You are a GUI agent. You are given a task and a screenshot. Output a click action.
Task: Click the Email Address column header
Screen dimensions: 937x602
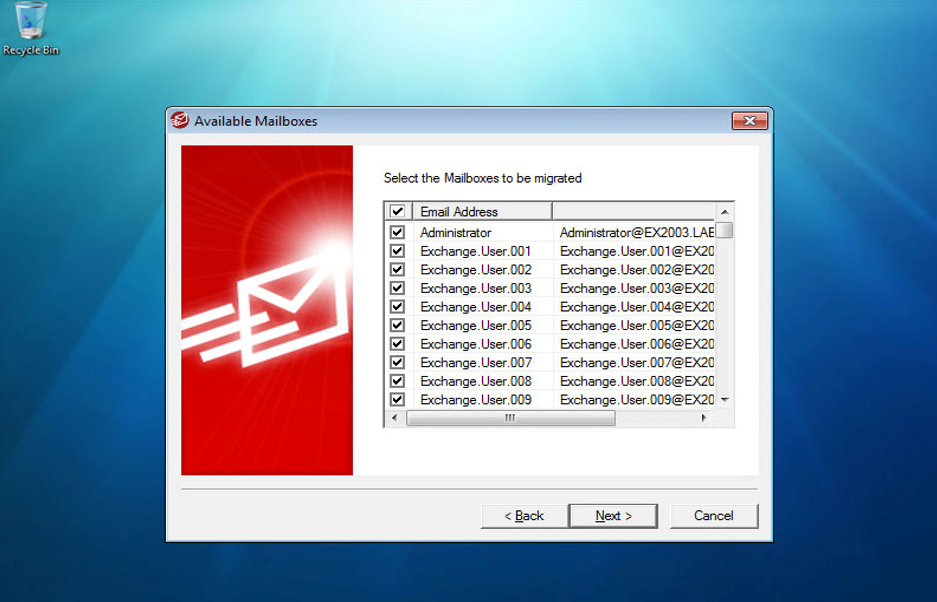(482, 211)
